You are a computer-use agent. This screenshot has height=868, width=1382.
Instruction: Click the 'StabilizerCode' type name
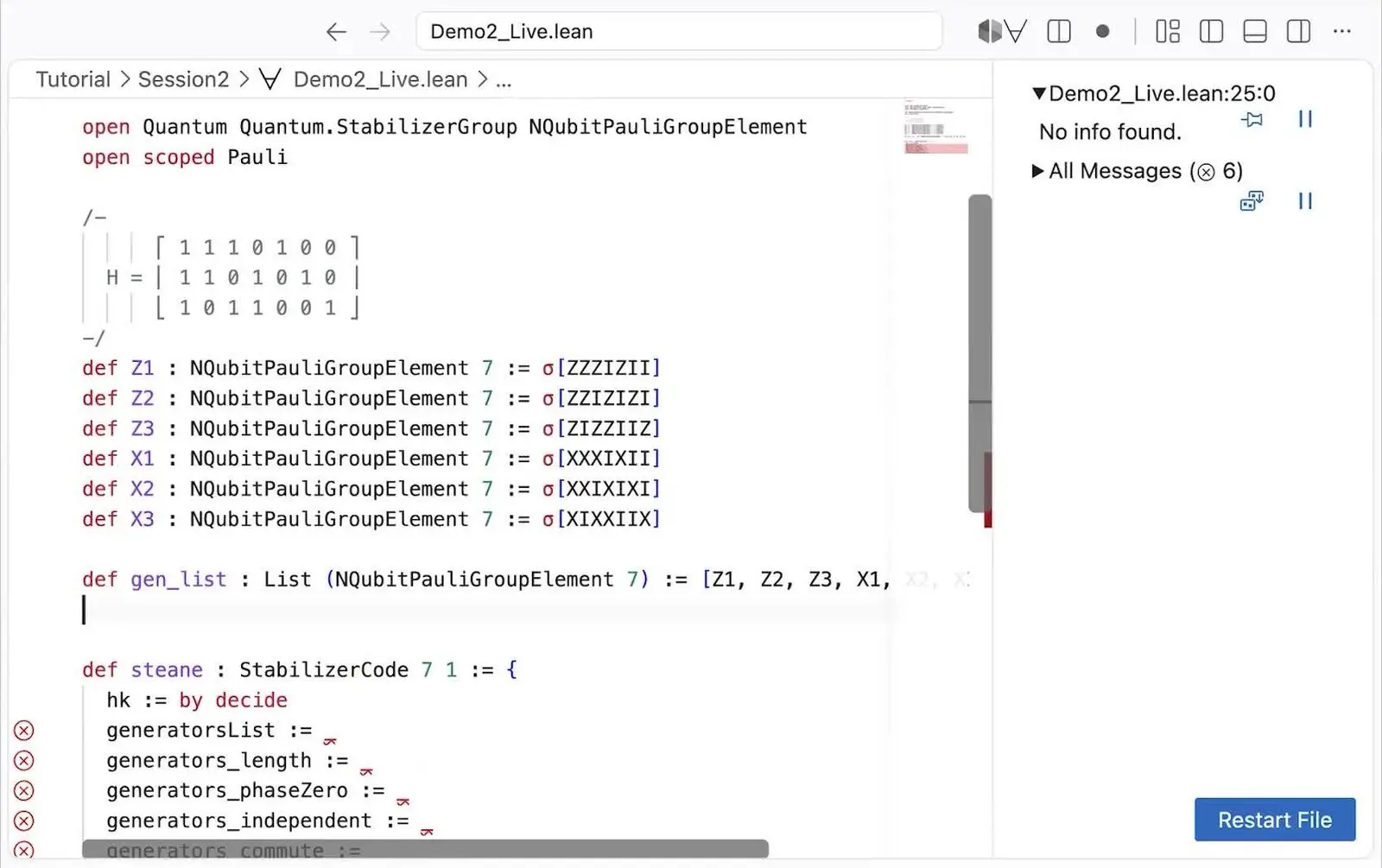pyautogui.click(x=324, y=670)
